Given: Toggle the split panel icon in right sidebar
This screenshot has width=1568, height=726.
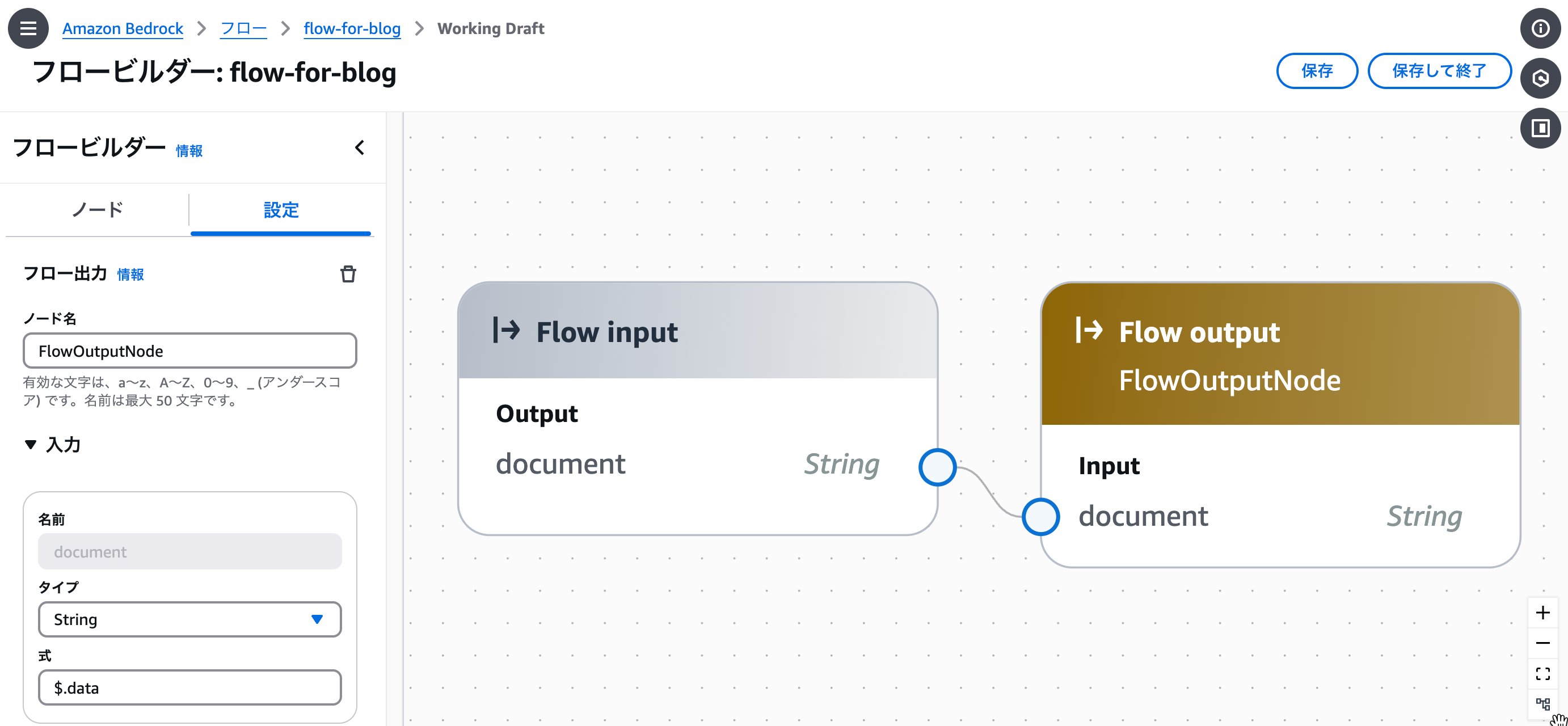Looking at the screenshot, I should tap(1540, 128).
